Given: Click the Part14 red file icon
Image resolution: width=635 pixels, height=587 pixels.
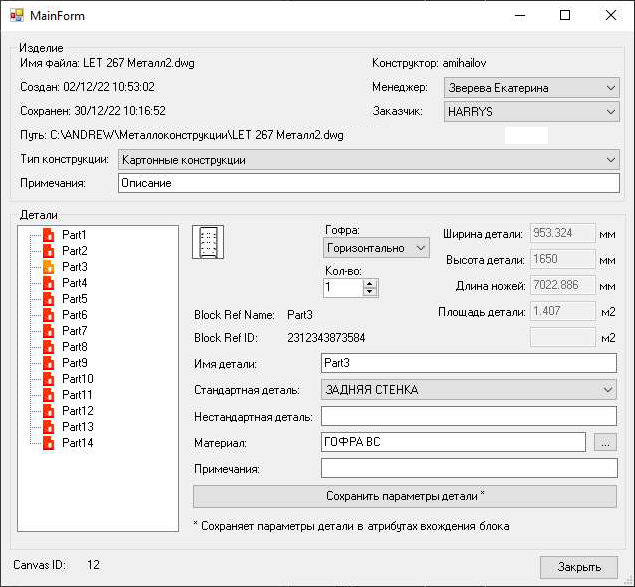Looking at the screenshot, I should pyautogui.click(x=48, y=443).
